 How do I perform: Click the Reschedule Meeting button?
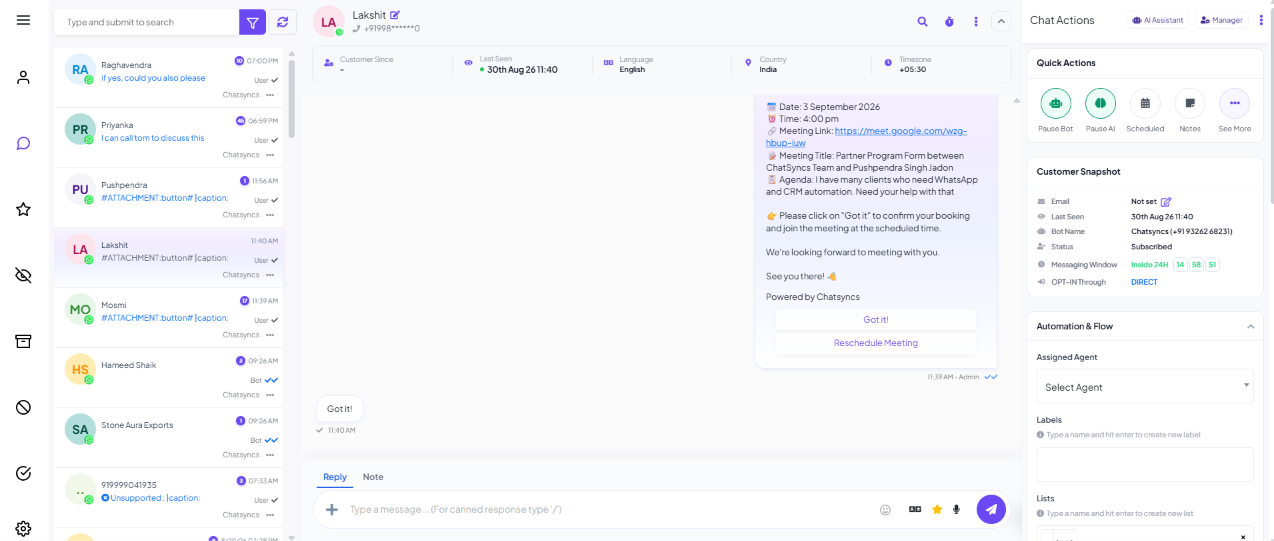pos(876,343)
